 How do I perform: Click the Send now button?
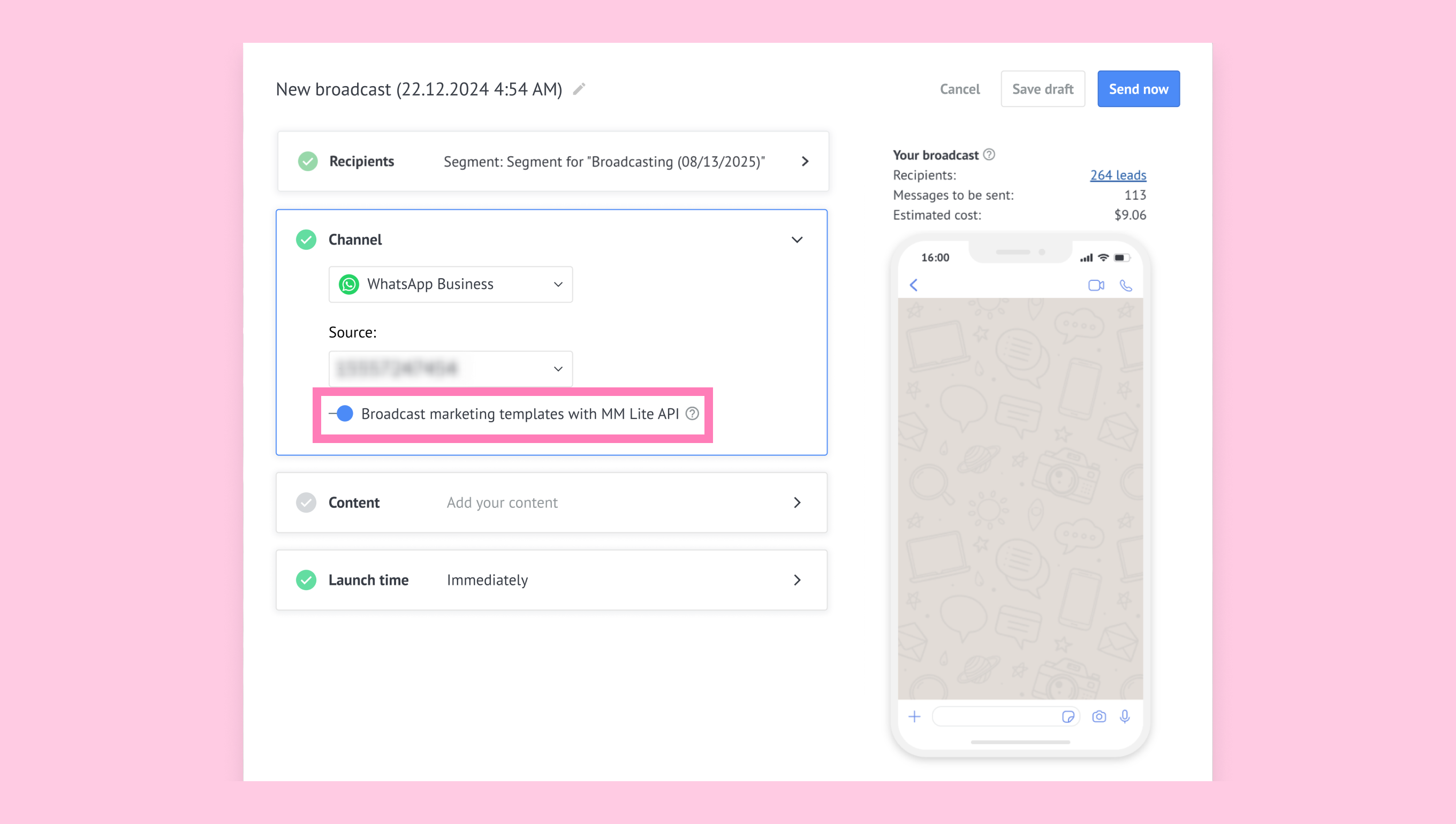point(1138,89)
